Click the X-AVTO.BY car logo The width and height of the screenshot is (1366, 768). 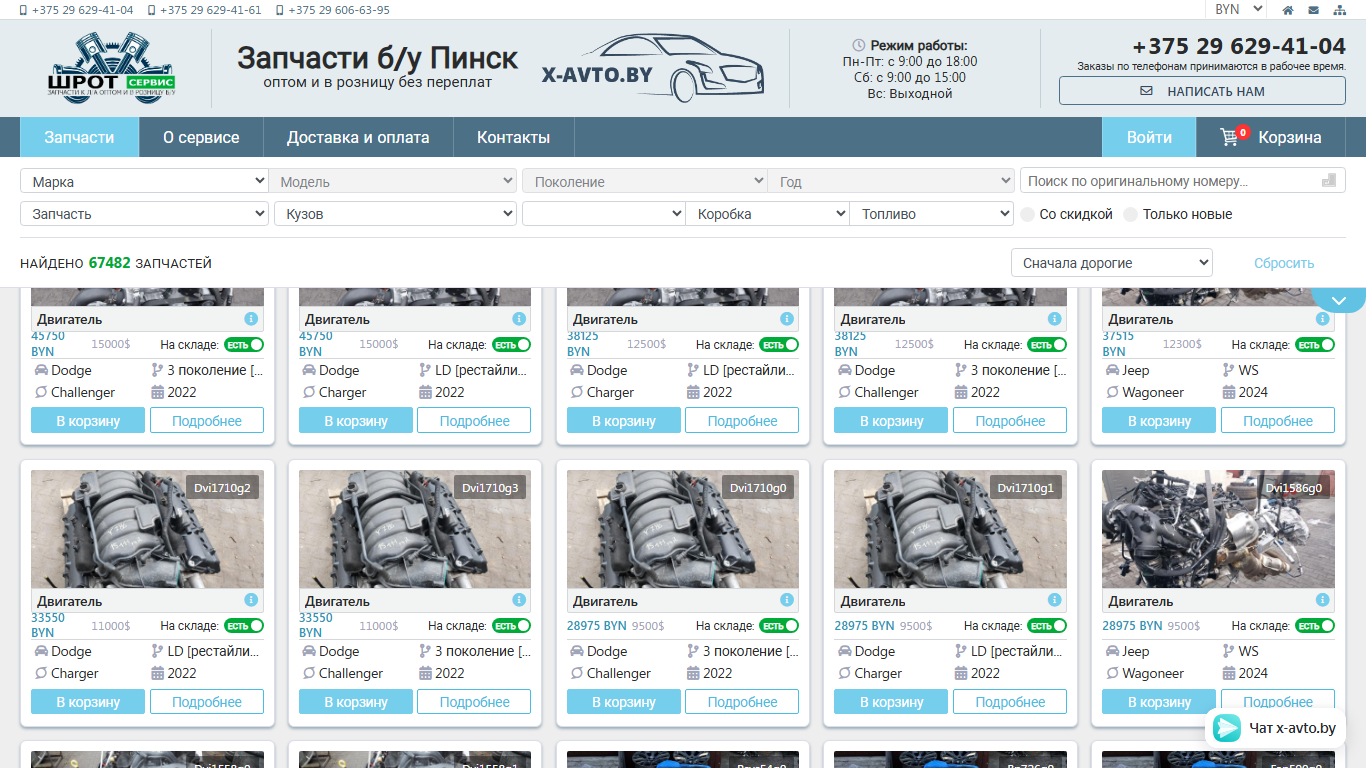pyautogui.click(x=652, y=66)
